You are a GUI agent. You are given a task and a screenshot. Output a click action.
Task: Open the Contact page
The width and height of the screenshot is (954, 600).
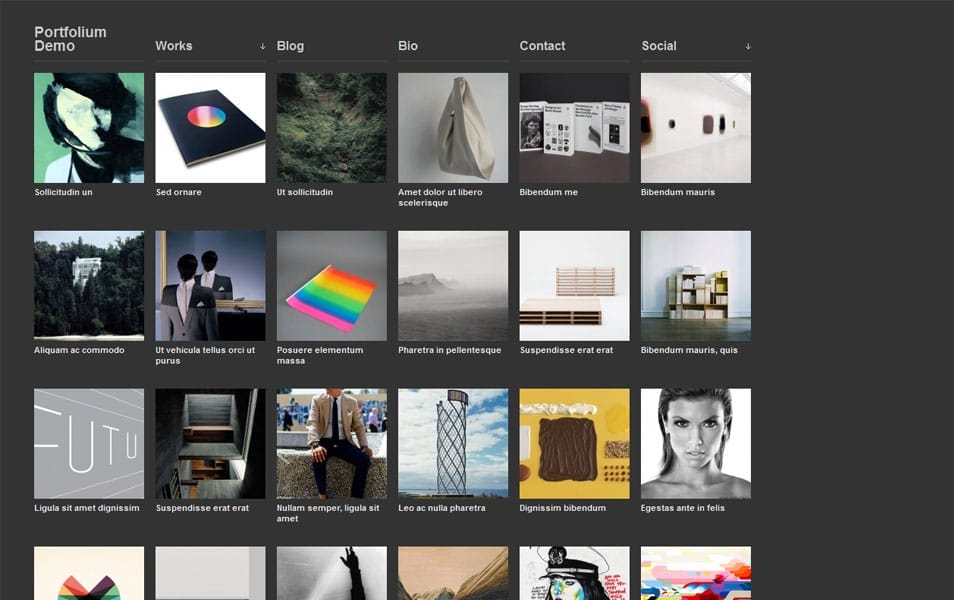point(541,46)
